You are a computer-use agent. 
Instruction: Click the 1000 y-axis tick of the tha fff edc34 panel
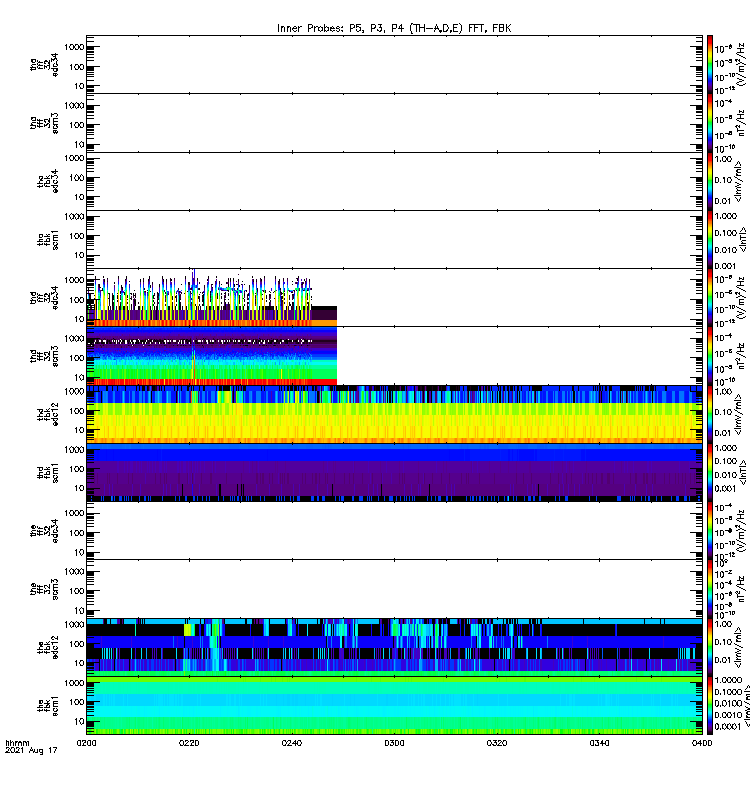(x=74, y=47)
